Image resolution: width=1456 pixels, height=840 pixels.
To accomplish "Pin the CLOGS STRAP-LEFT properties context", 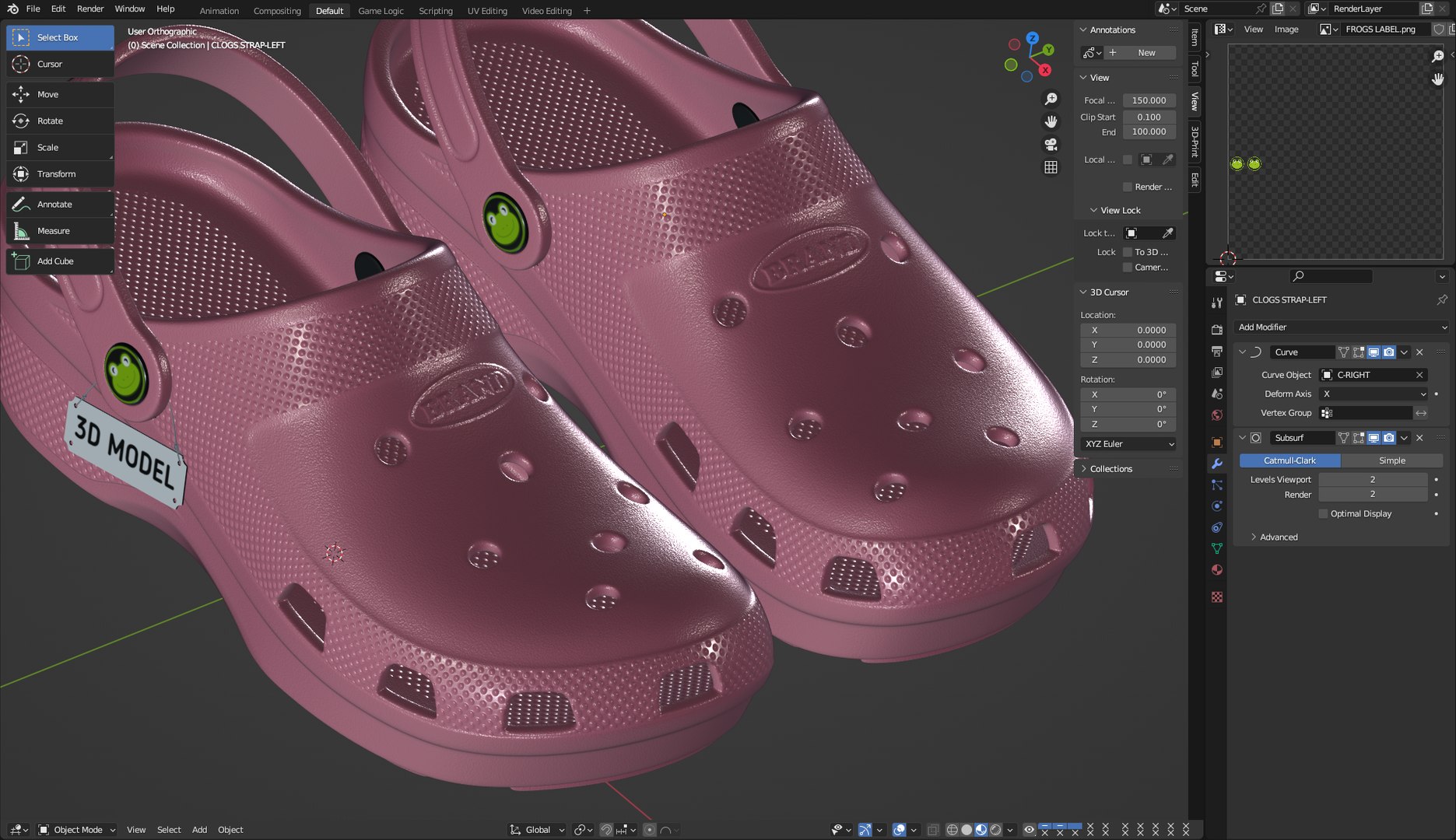I will [x=1441, y=299].
